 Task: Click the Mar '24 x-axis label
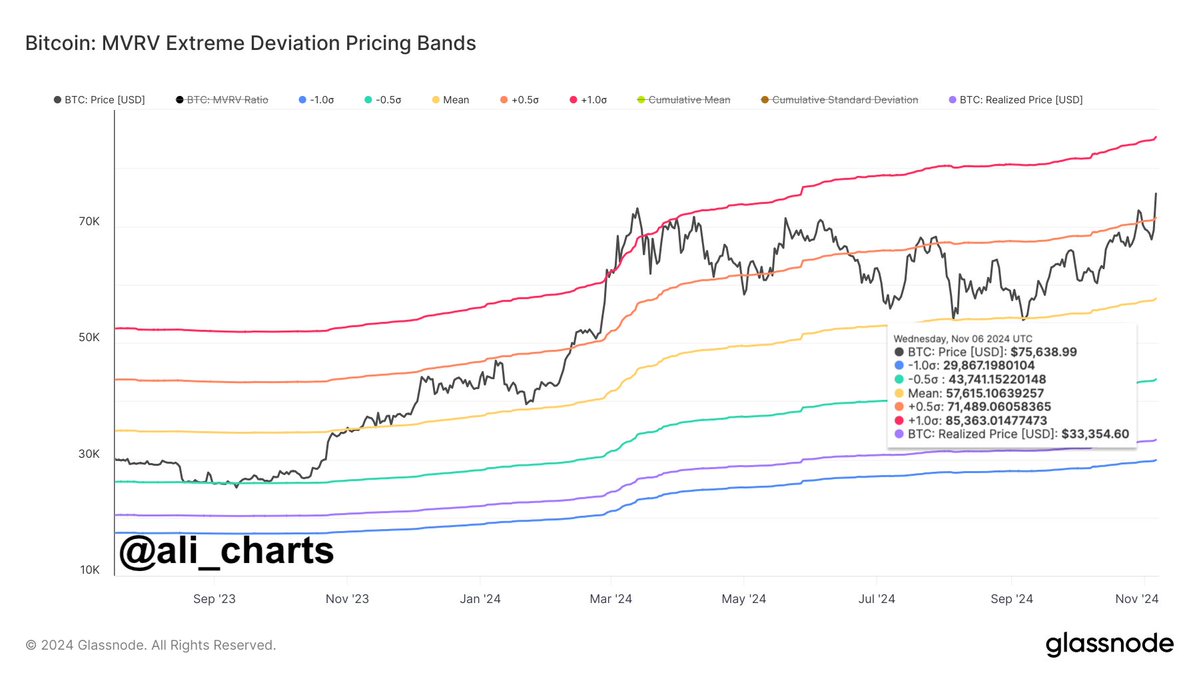pyautogui.click(x=610, y=599)
